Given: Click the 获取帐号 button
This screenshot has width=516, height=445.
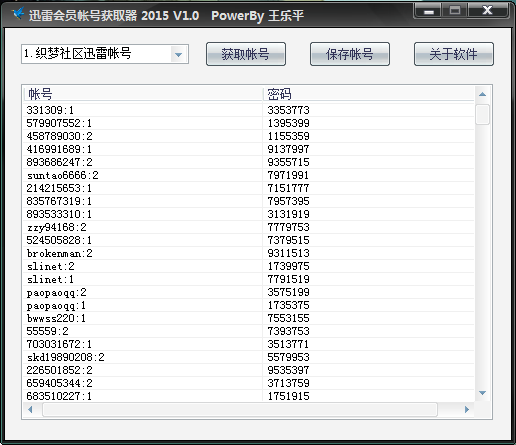Looking at the screenshot, I should click(x=246, y=54).
